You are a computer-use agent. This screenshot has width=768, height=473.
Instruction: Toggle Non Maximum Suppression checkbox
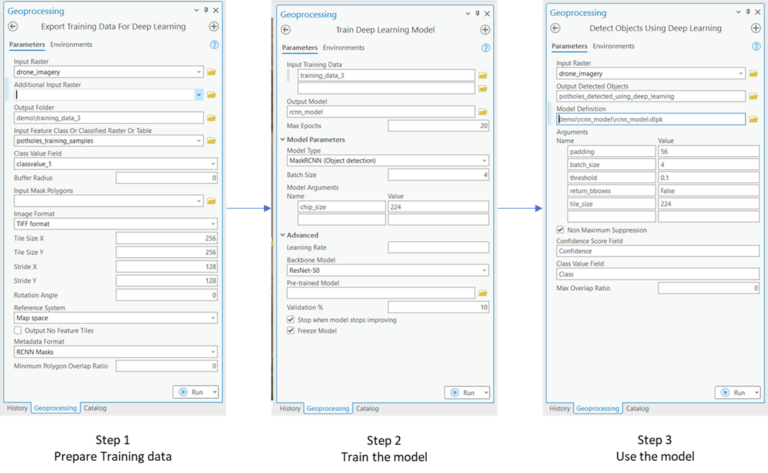[560, 229]
